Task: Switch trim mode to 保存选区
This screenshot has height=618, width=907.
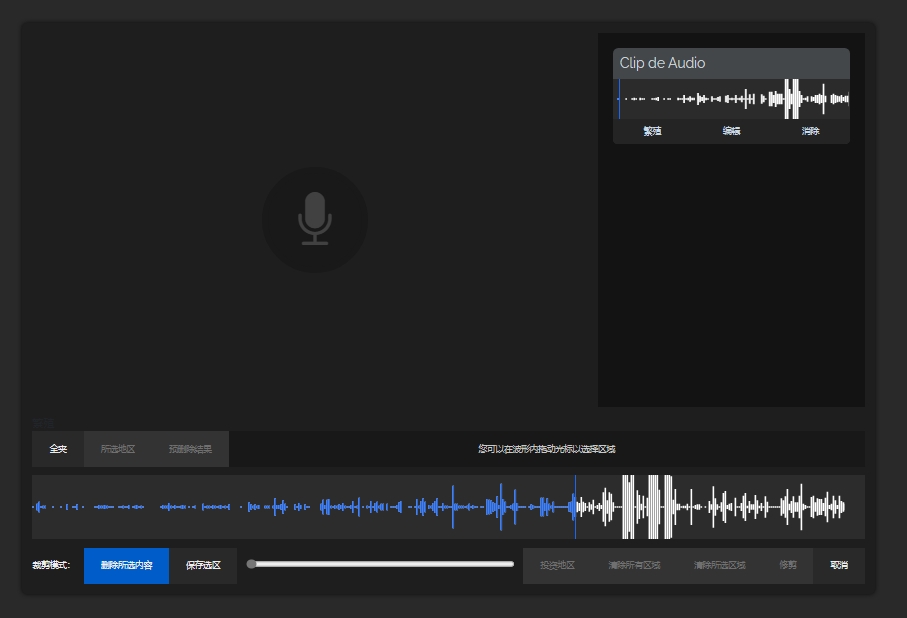Action: click(x=203, y=565)
